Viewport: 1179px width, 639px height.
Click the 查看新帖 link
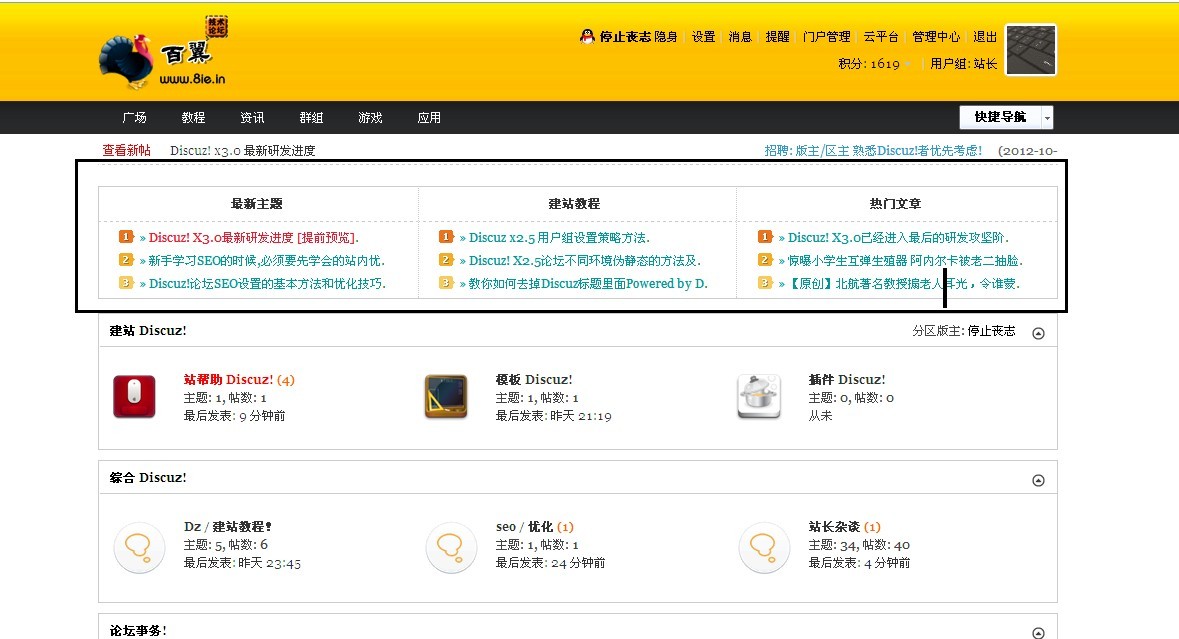click(126, 150)
